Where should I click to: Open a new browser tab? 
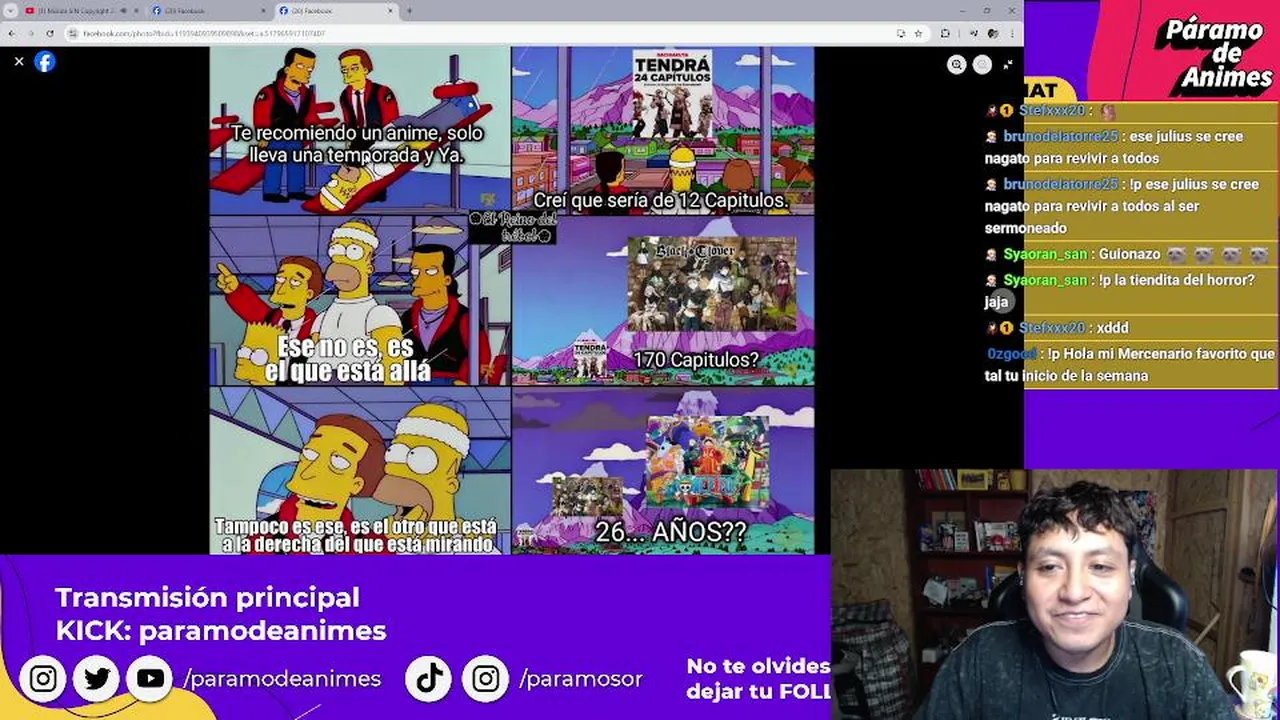pos(409,10)
